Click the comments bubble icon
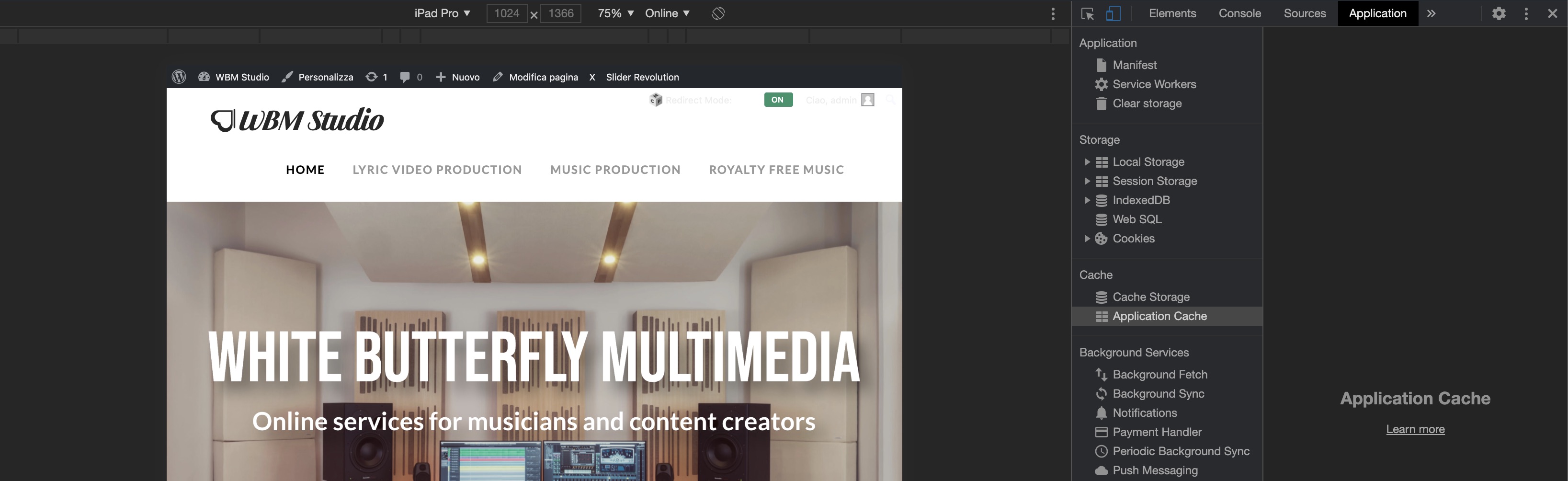The width and height of the screenshot is (1568, 481). (x=405, y=77)
